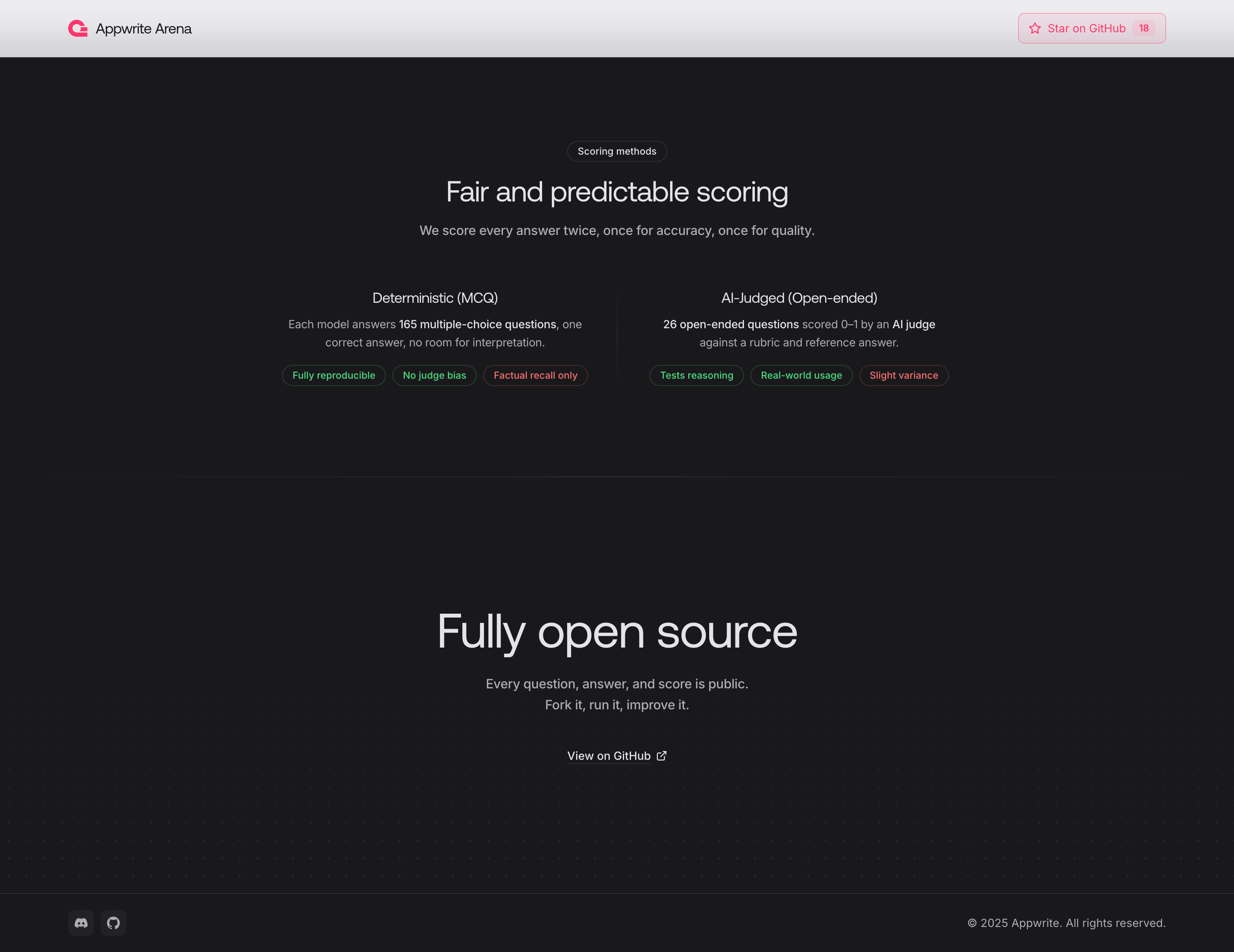Click the external link icon next to View on GitHub
This screenshot has height=952, width=1234.
(661, 755)
